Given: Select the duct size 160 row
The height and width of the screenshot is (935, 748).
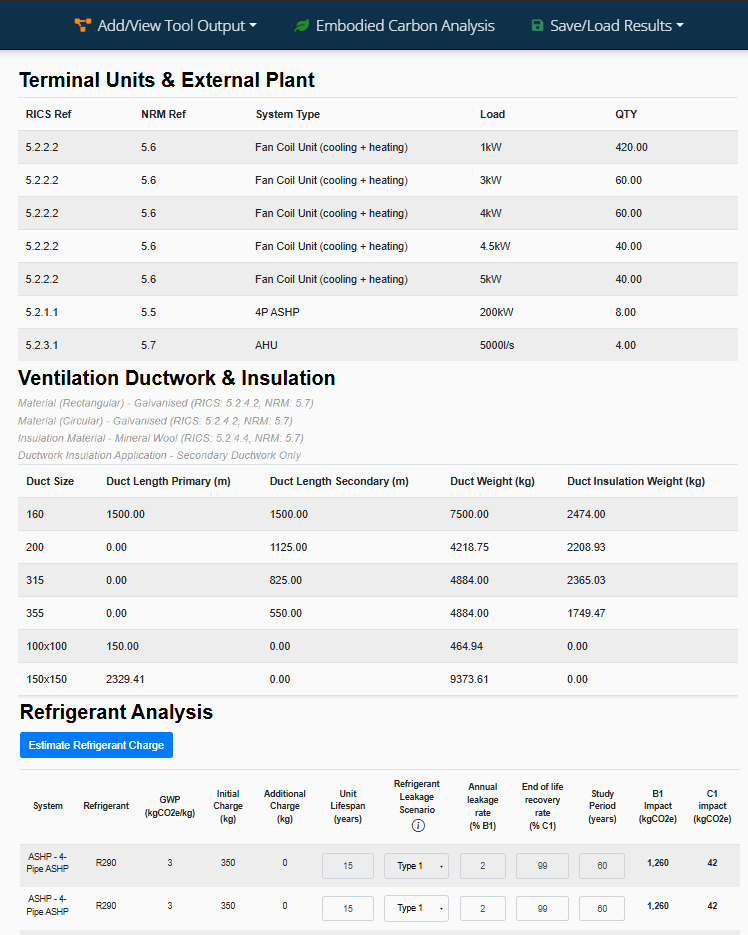Looking at the screenshot, I should click(x=374, y=513).
